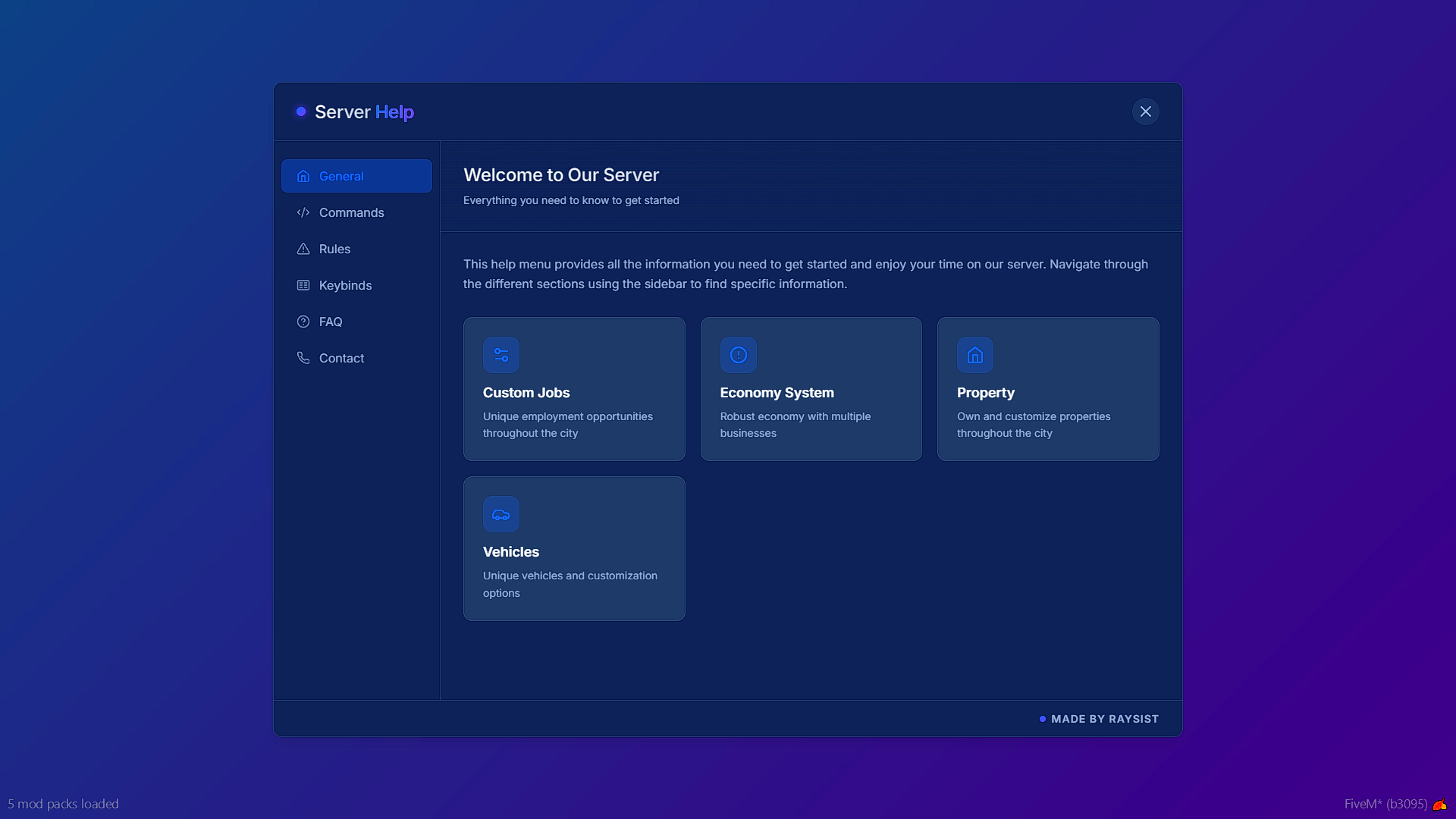Click the Server Help title
This screenshot has height=819, width=1456.
[364, 111]
